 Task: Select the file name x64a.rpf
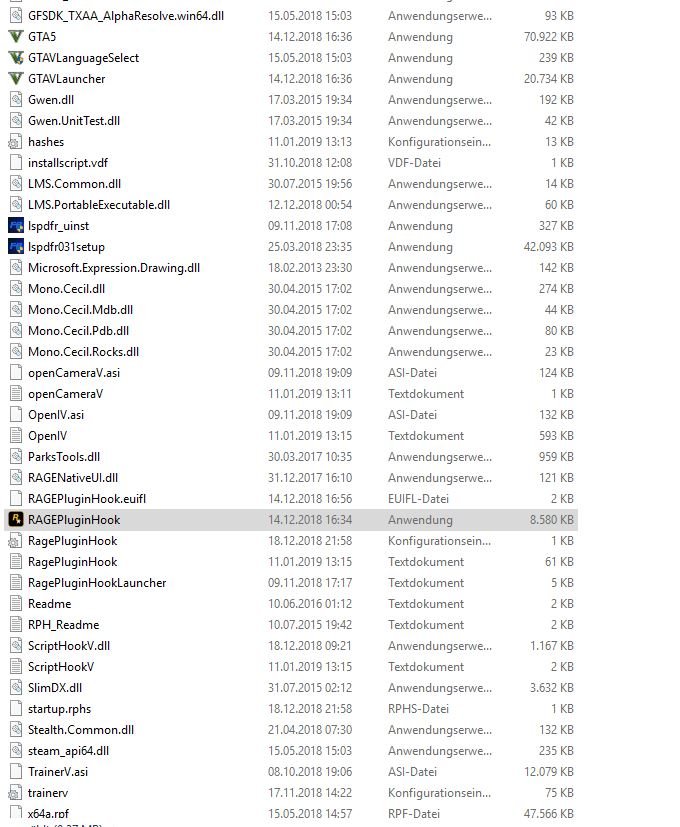49,814
